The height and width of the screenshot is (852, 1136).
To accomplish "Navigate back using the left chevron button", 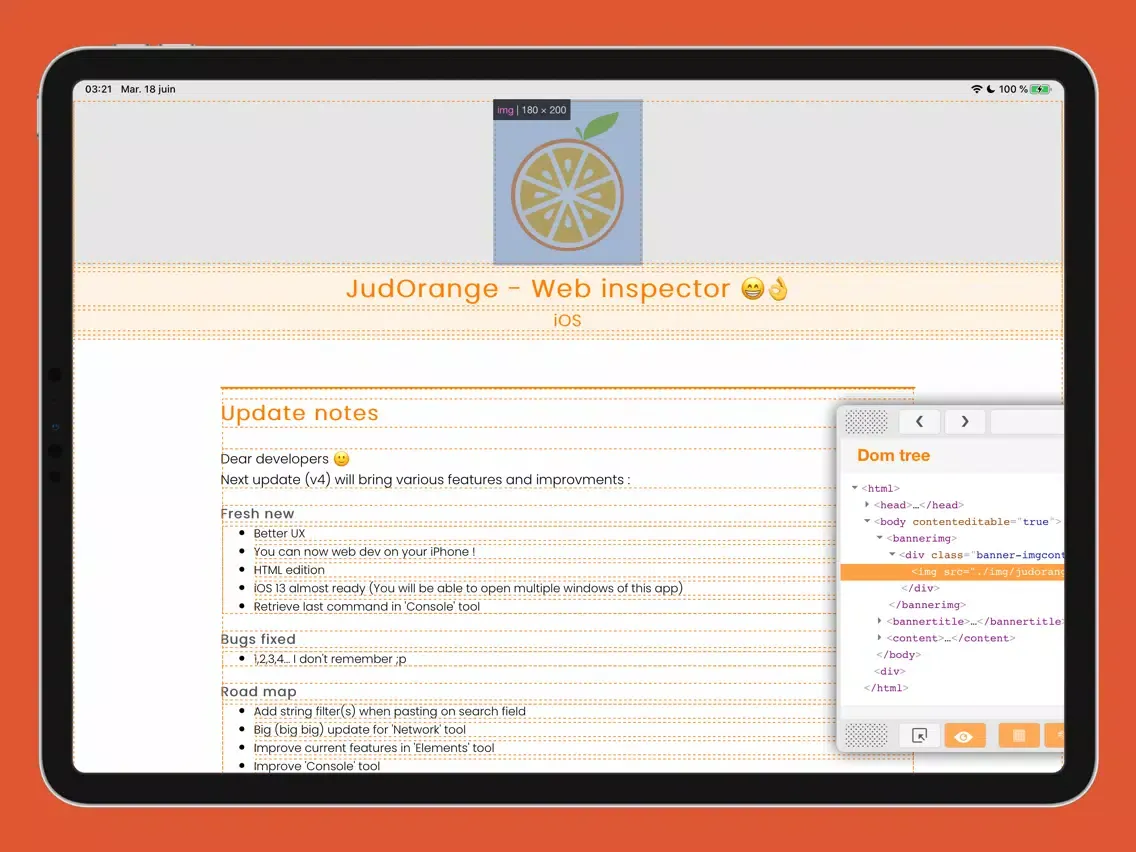I will point(919,421).
